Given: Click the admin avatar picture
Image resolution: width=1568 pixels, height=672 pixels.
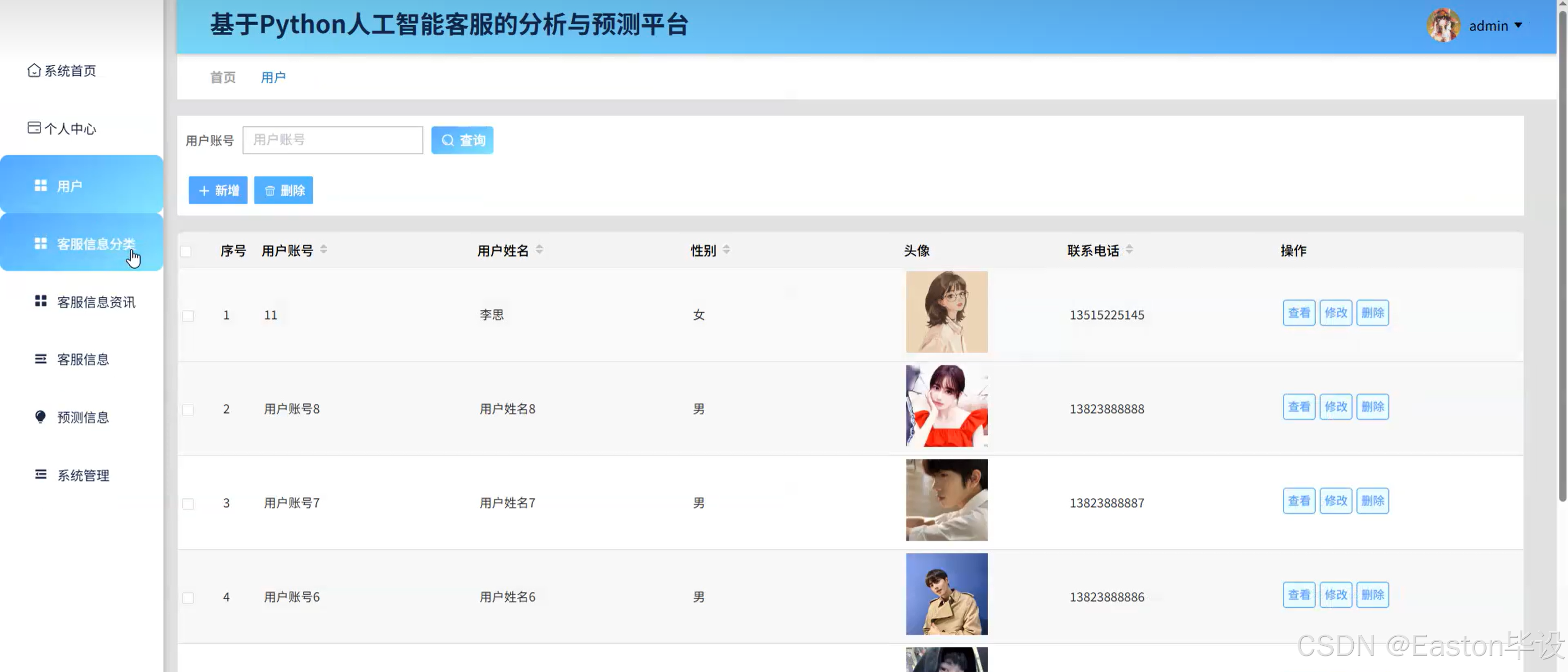Looking at the screenshot, I should [1443, 25].
